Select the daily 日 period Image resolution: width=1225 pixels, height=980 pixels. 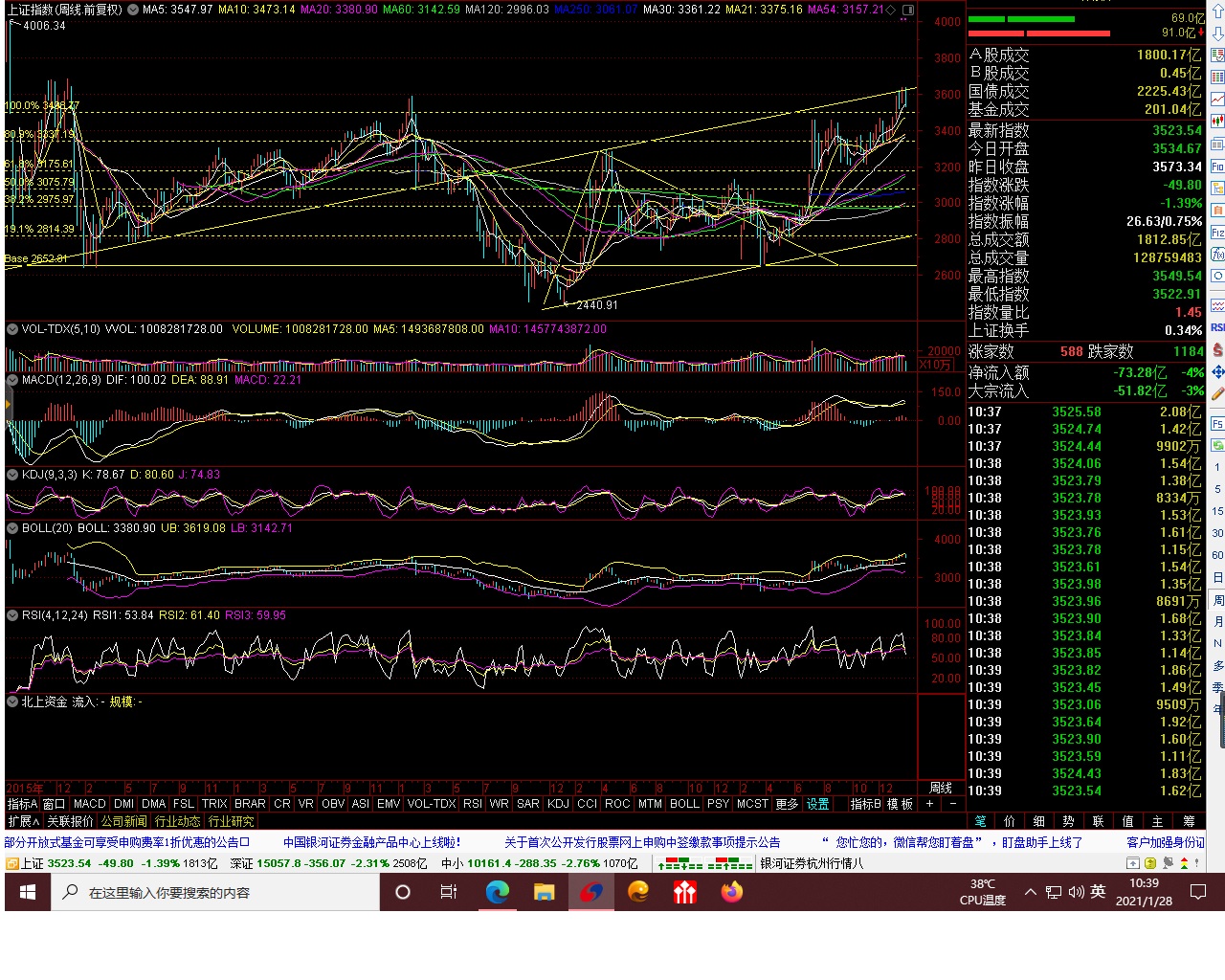coord(1217,578)
